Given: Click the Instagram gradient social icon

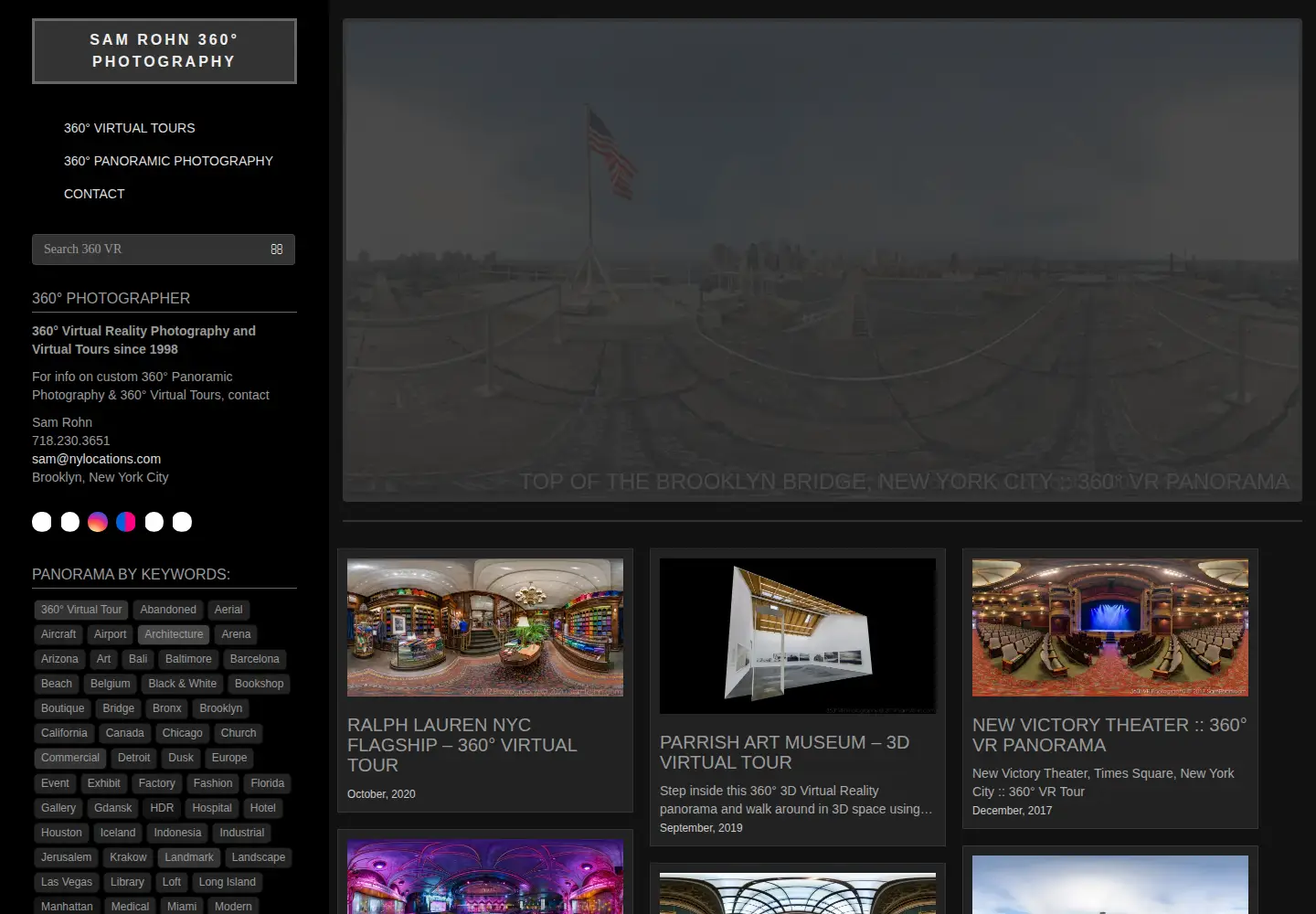Looking at the screenshot, I should (98, 522).
